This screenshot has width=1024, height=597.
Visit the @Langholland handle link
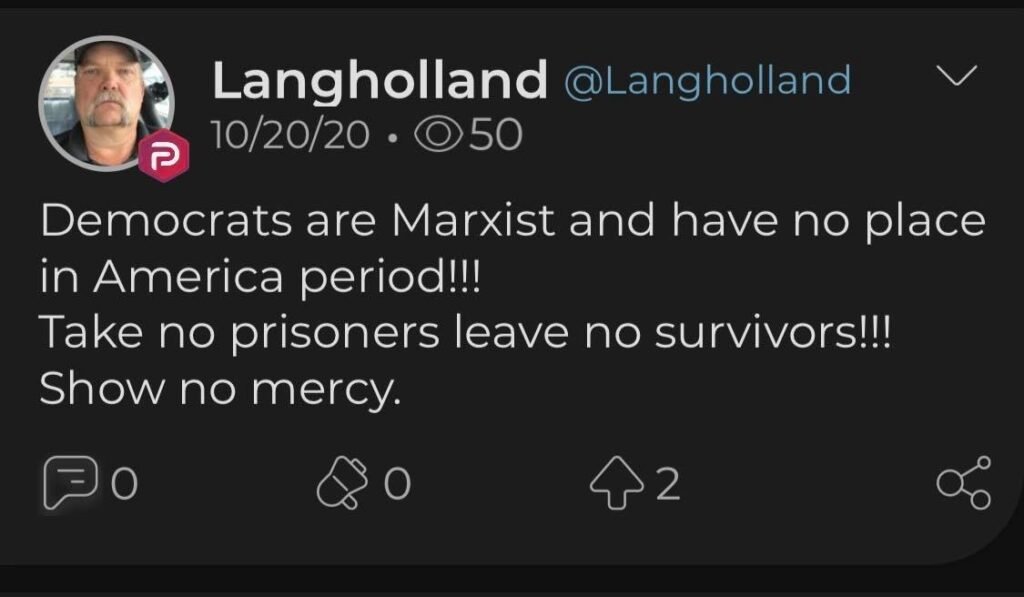pos(708,80)
